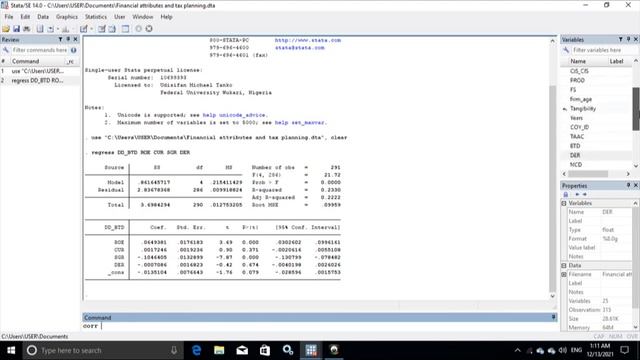
Task: Select the regress DD_BTD command in Review
Action: [38, 80]
